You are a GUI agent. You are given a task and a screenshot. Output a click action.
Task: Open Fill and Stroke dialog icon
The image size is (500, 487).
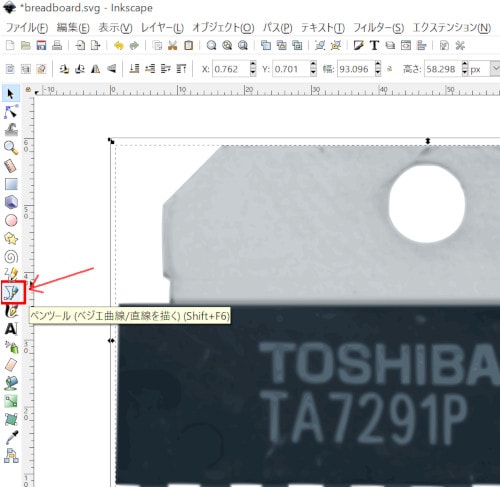[x=359, y=45]
